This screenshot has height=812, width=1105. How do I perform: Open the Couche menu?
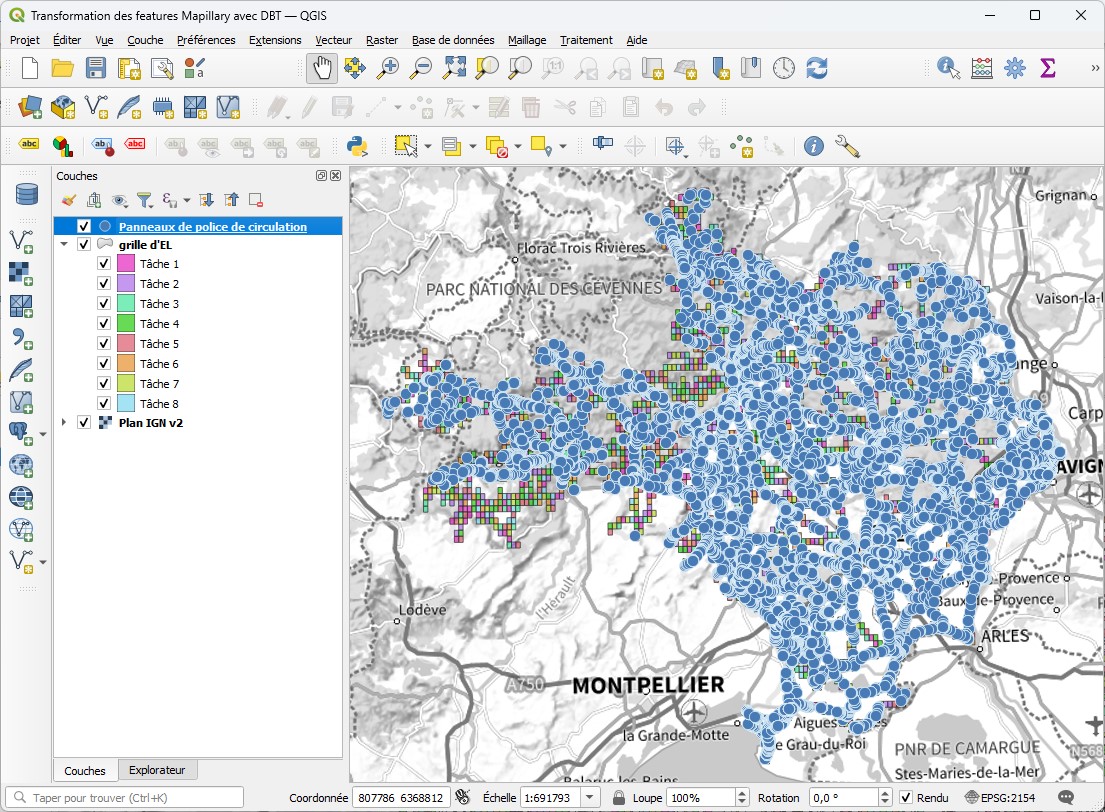tap(145, 40)
